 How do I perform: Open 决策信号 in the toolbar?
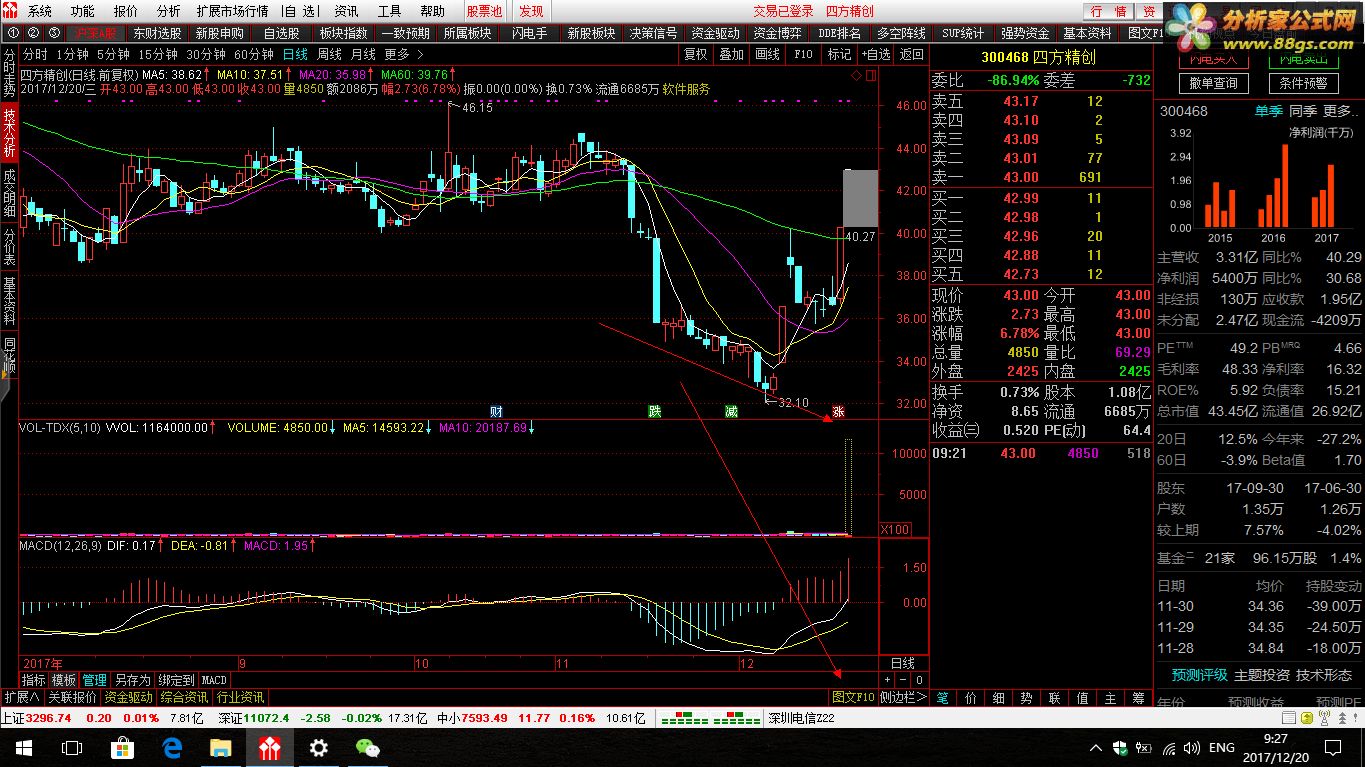[x=653, y=33]
